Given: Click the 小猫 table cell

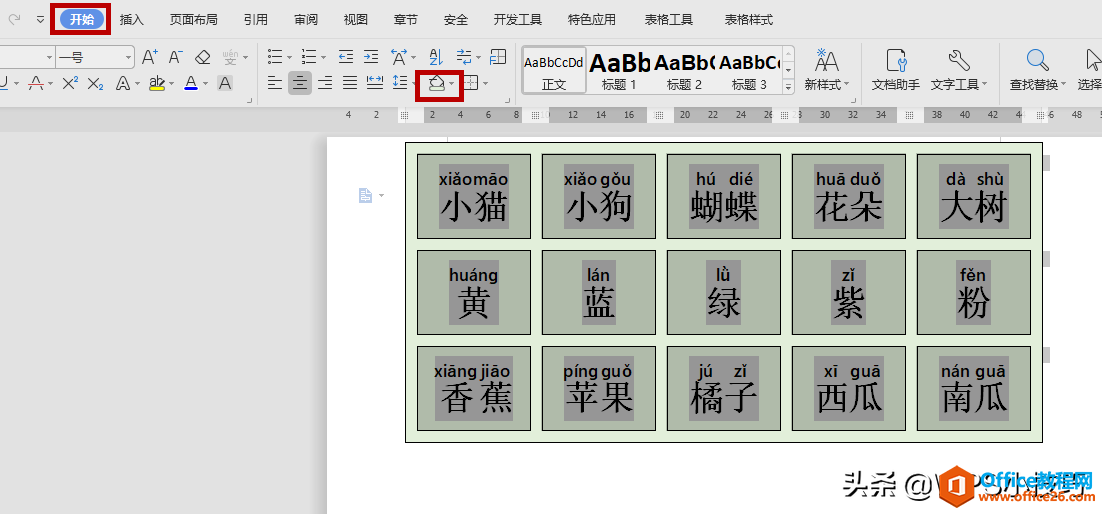Looking at the screenshot, I should tap(474, 196).
